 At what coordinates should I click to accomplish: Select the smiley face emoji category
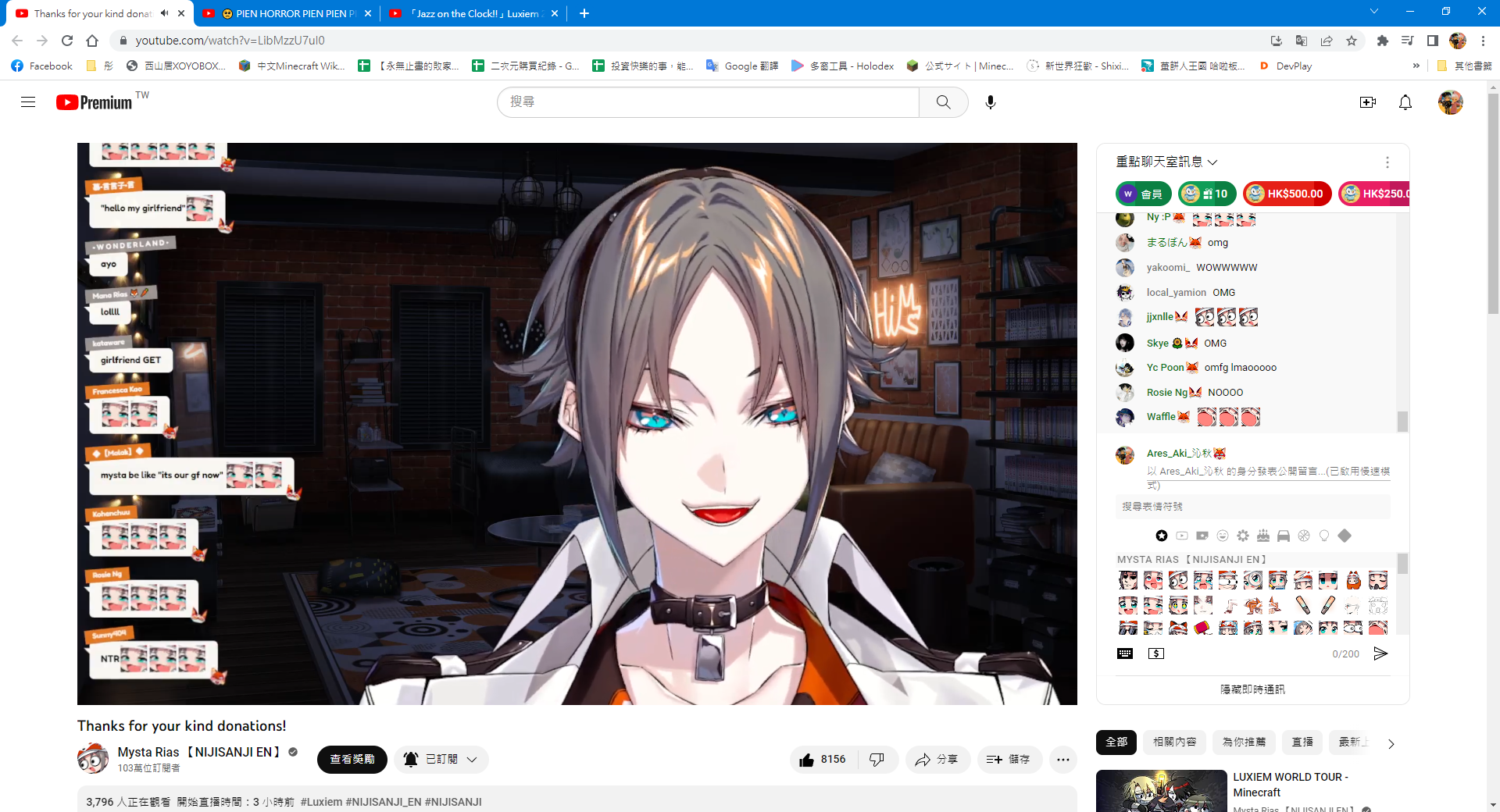tap(1223, 536)
